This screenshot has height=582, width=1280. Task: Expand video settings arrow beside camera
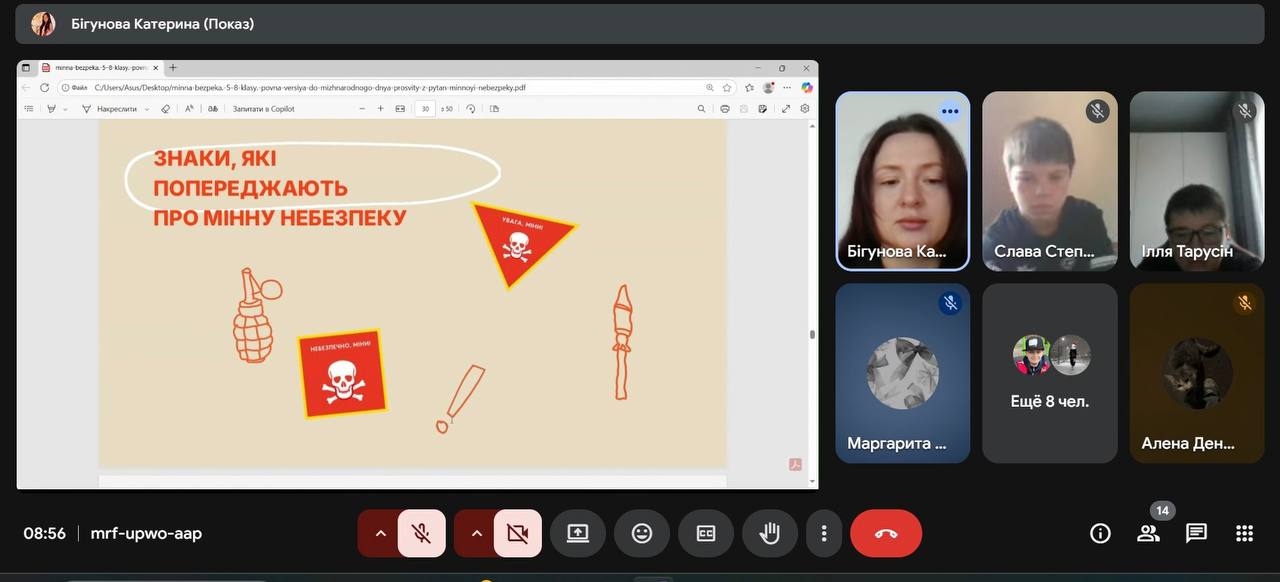coord(476,533)
